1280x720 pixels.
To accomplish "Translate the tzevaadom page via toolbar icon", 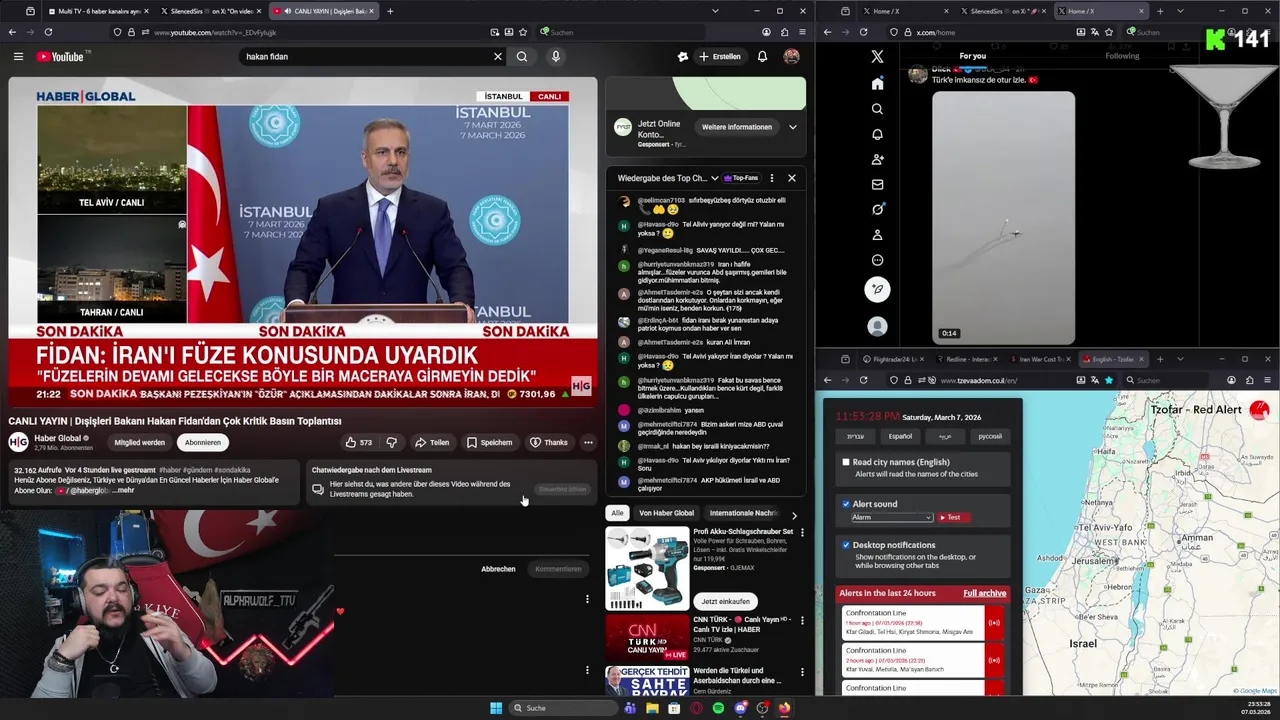I will pyautogui.click(x=1095, y=380).
